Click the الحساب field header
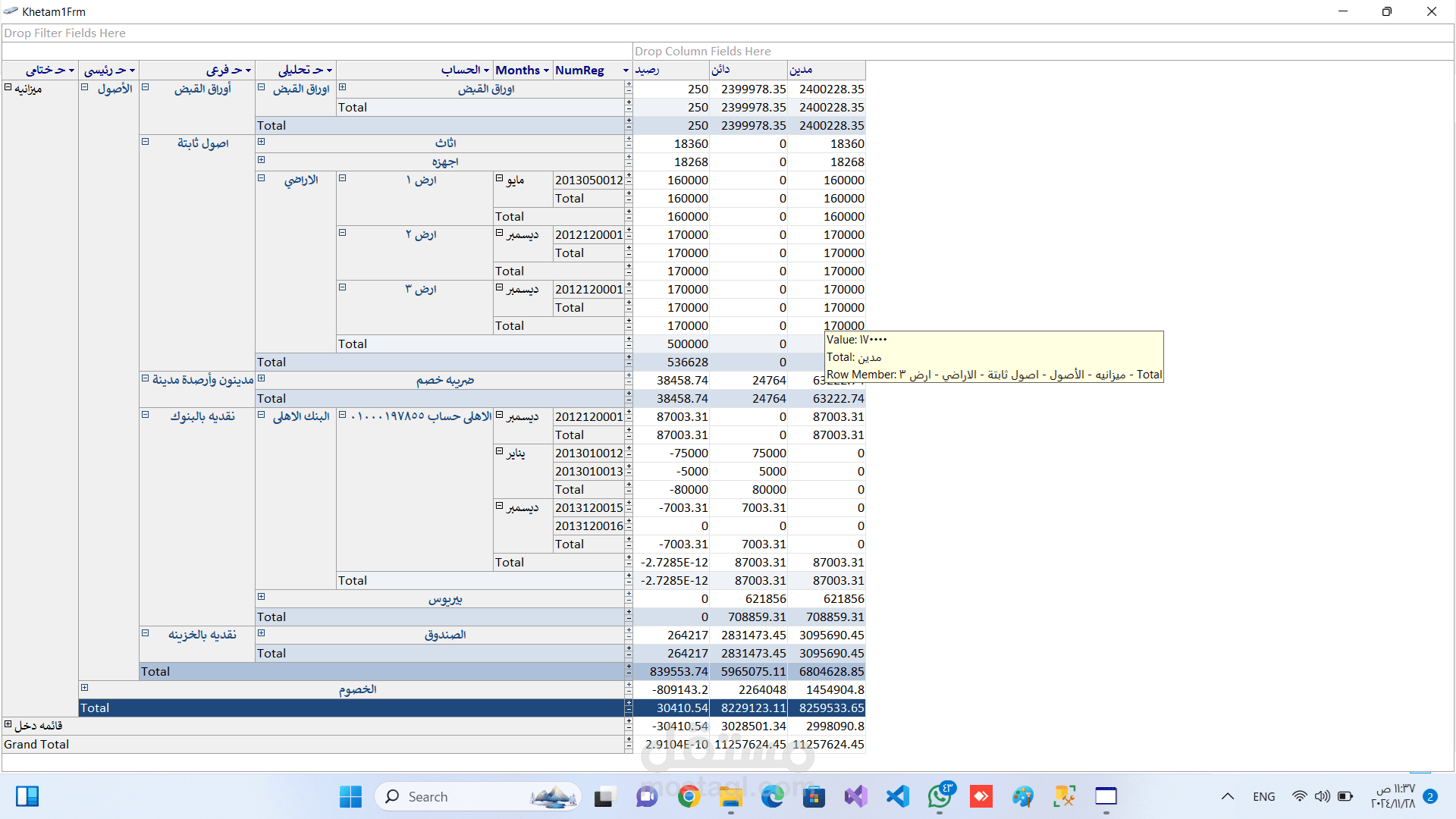This screenshot has width=1456, height=819. pyautogui.click(x=460, y=70)
